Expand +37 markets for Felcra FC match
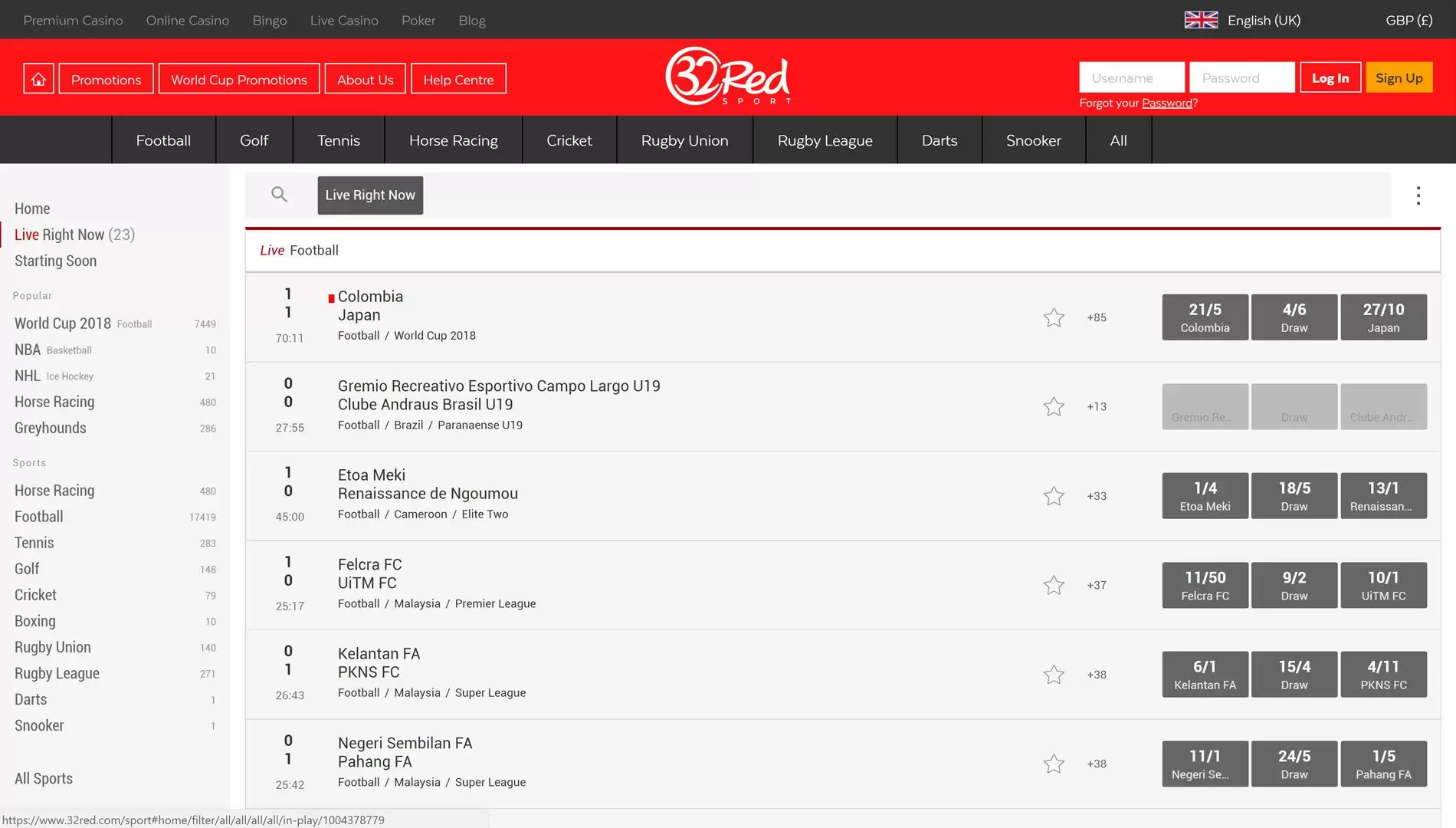The image size is (1456, 828). [x=1097, y=585]
